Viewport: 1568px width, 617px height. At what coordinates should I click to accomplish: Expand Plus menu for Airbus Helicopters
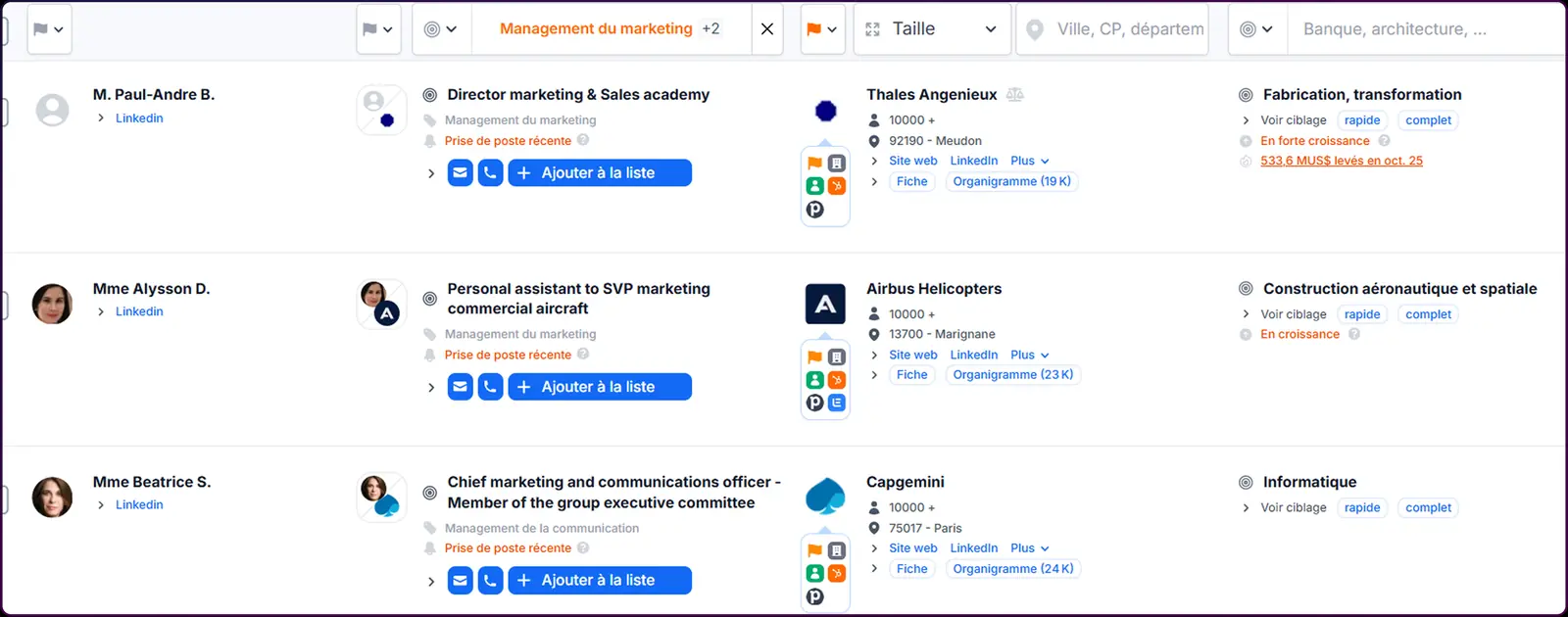(1030, 355)
